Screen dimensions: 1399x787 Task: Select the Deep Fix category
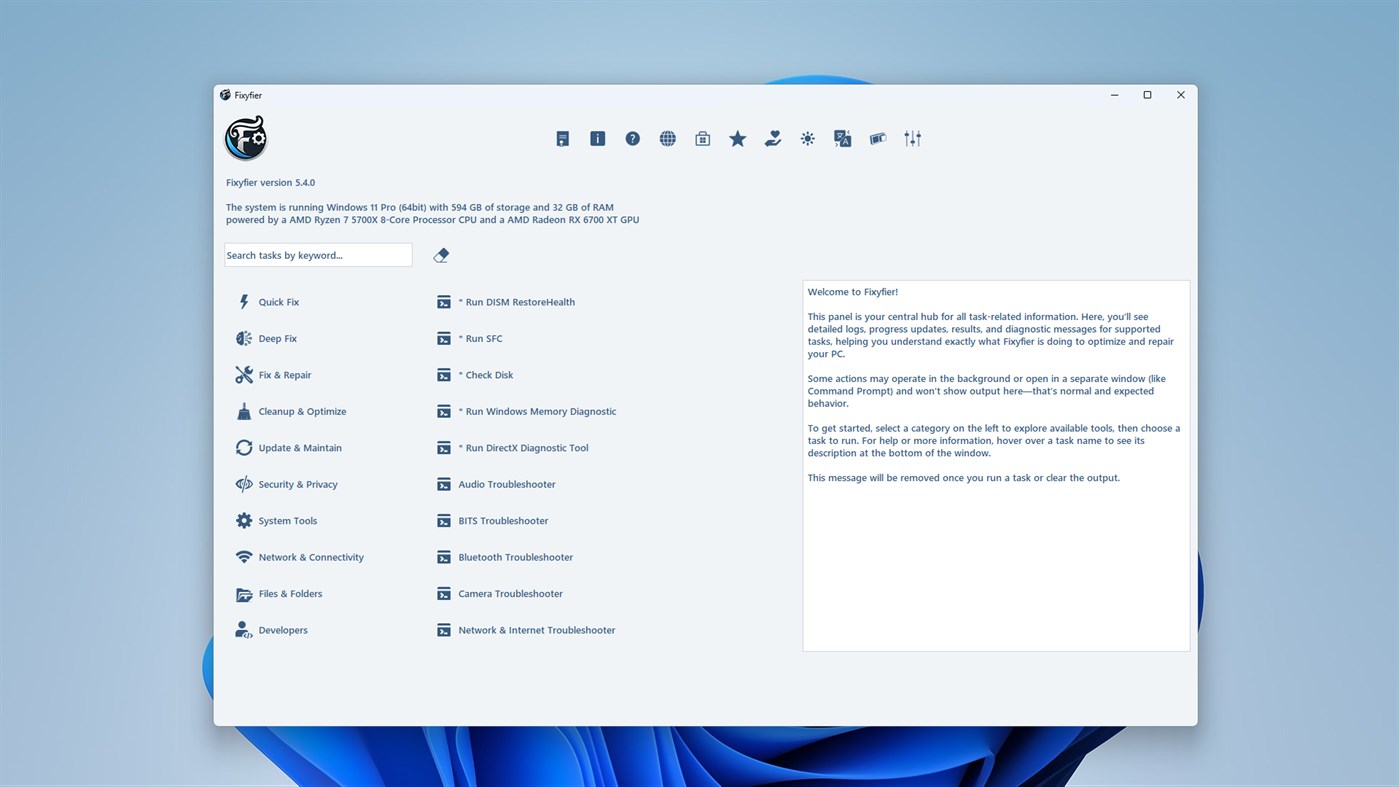pyautogui.click(x=267, y=338)
